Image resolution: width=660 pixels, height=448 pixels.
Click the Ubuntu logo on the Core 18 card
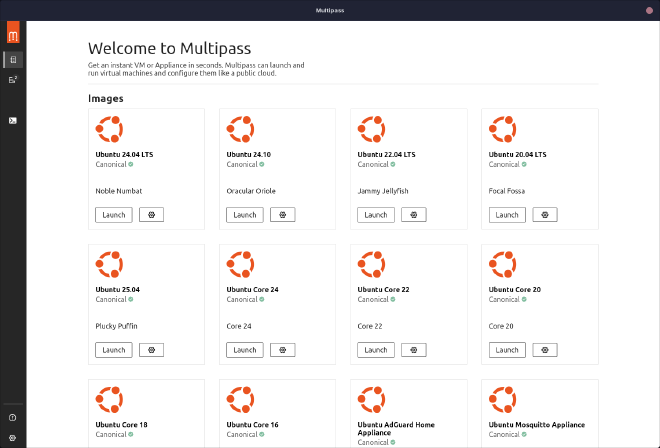coord(109,400)
